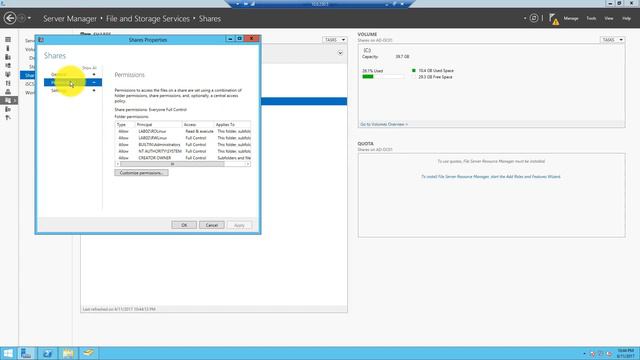640x360 pixels.
Task: Select the CREATOR OWNER permission row
Action: tap(183, 158)
